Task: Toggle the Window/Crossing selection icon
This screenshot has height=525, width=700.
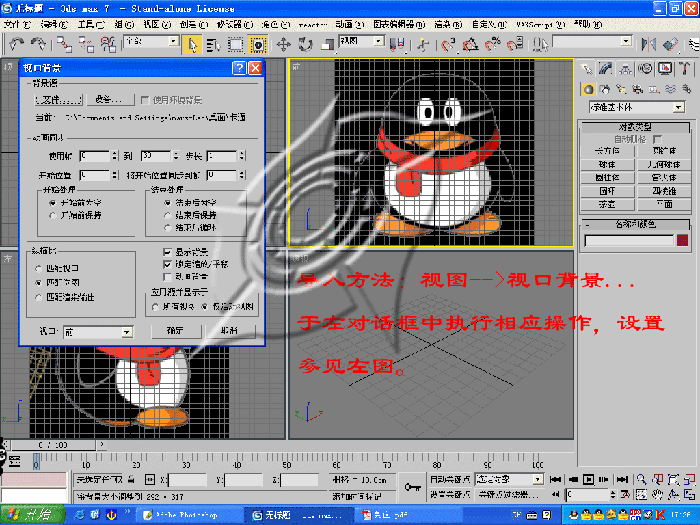Action: tap(258, 45)
